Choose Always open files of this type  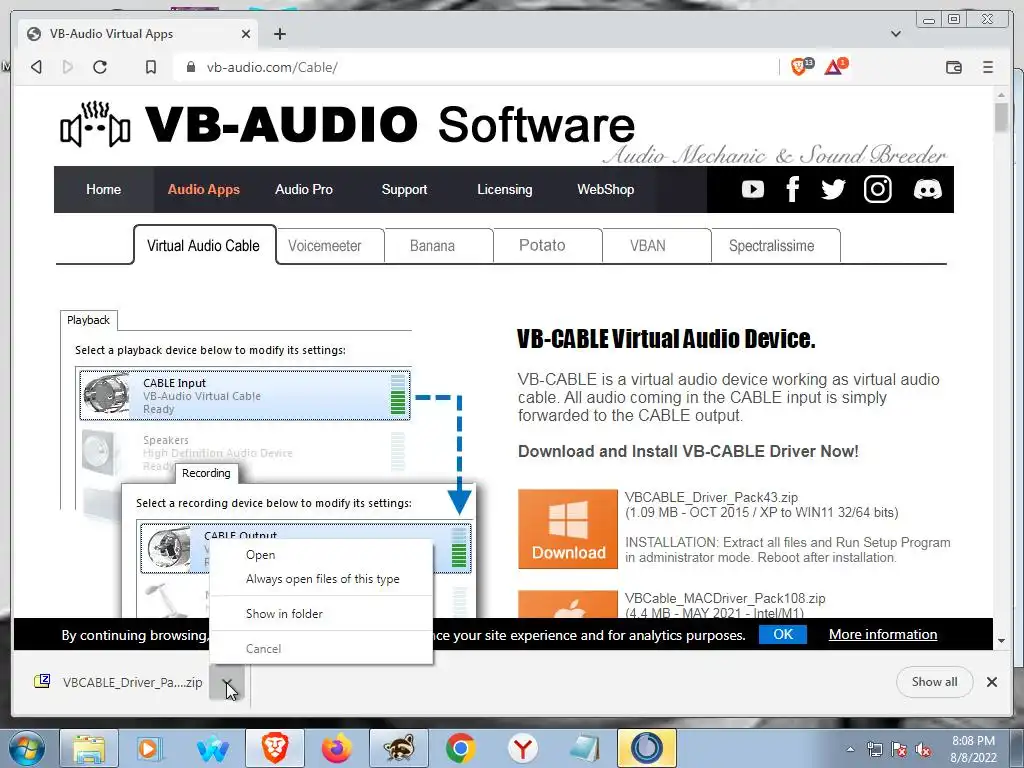tap(321, 579)
